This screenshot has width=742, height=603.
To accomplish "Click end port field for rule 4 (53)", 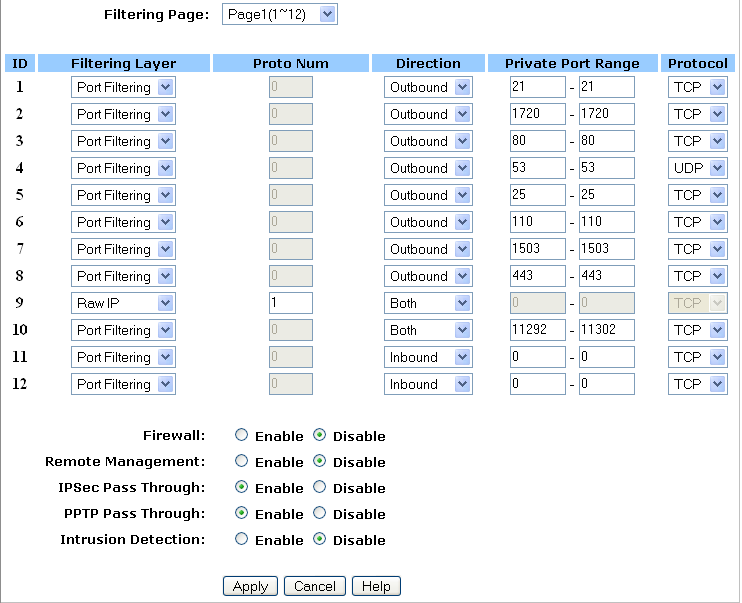I will tap(607, 168).
